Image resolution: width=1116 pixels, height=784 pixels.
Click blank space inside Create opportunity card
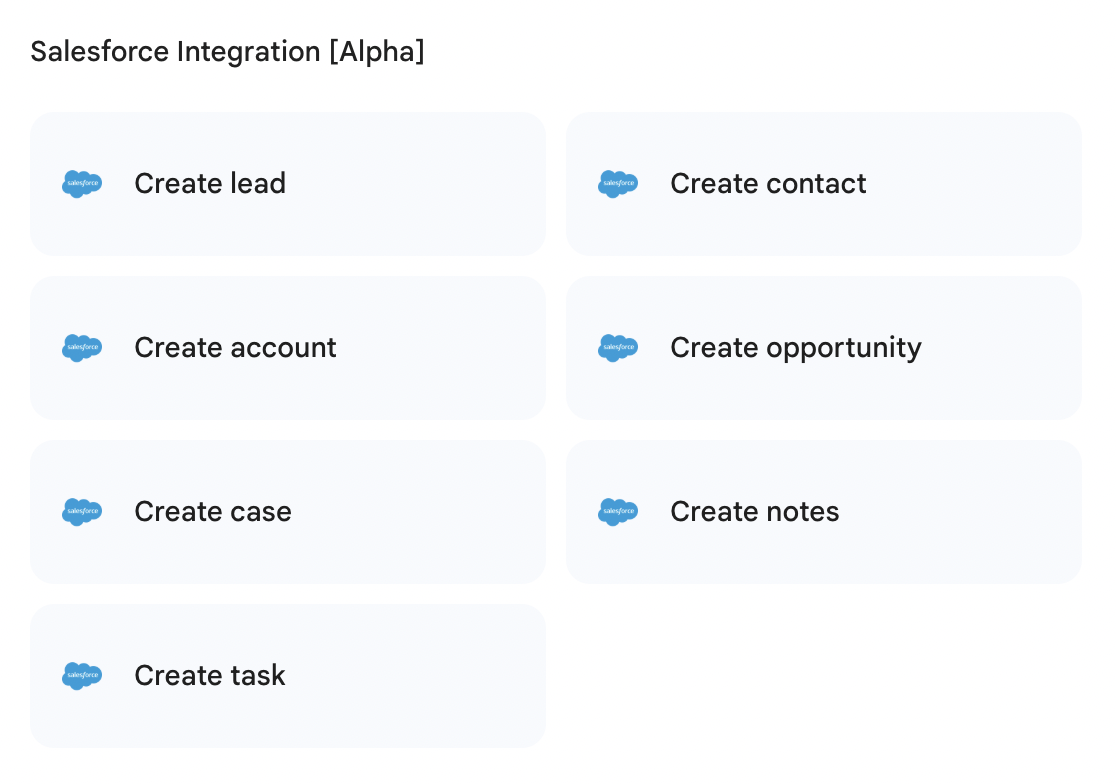coord(1000,348)
